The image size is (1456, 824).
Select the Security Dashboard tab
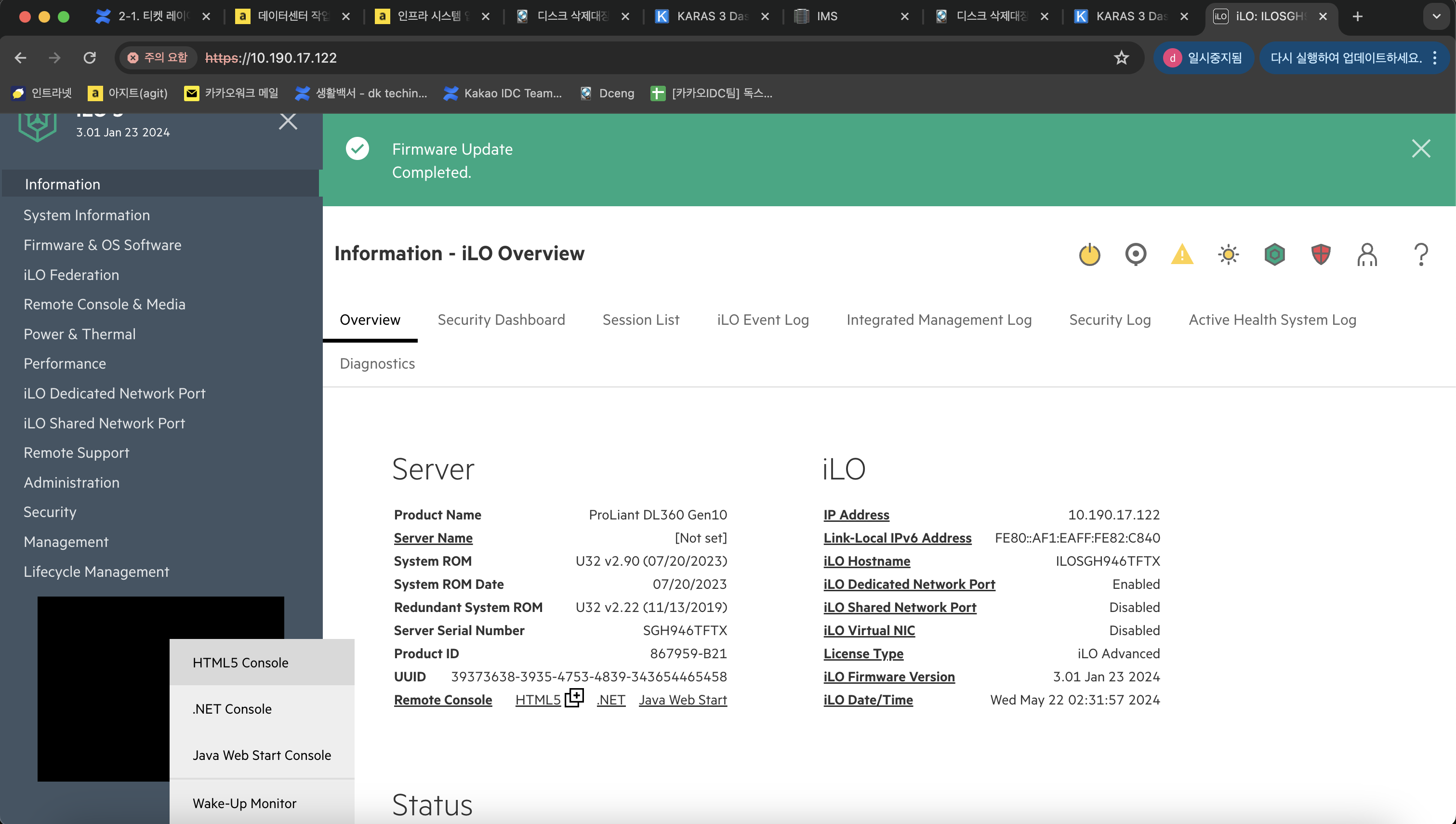click(x=501, y=320)
